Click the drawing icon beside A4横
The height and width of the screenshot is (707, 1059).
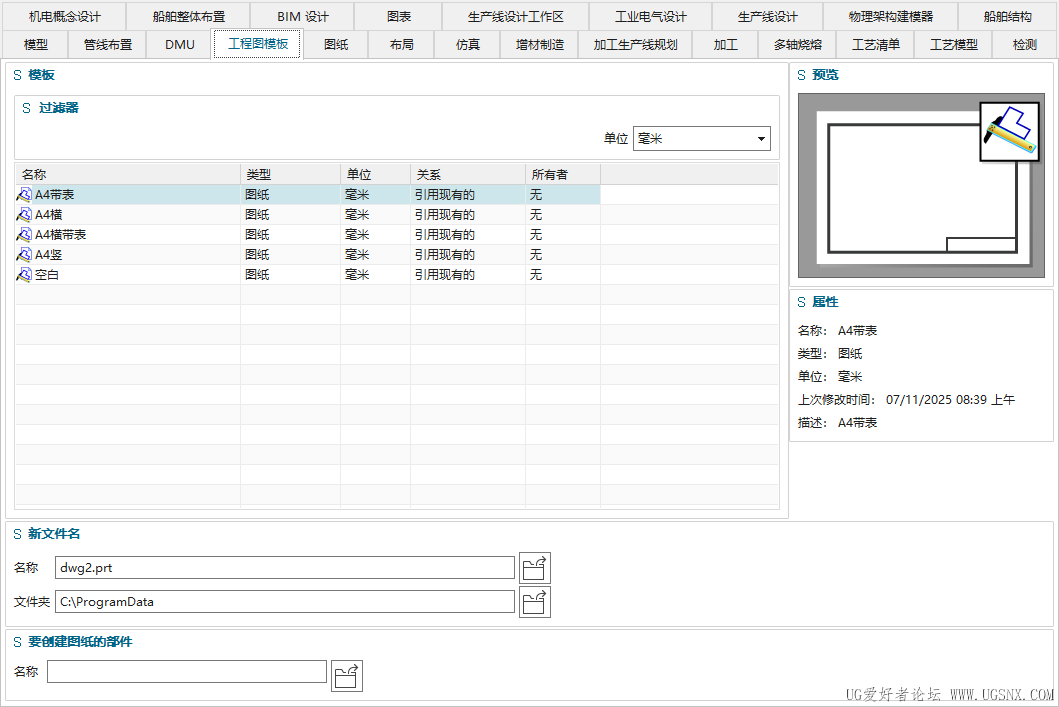tap(24, 215)
